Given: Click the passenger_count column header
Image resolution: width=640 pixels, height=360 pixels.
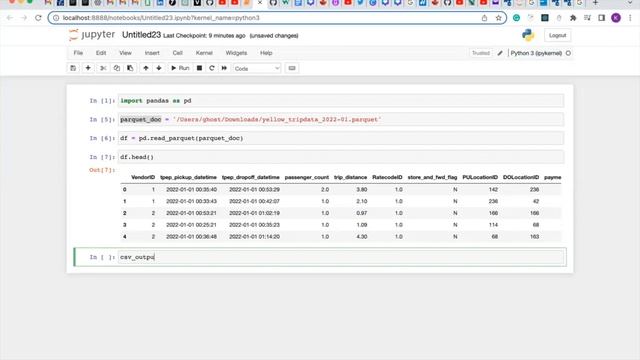Looking at the screenshot, I should tap(307, 177).
